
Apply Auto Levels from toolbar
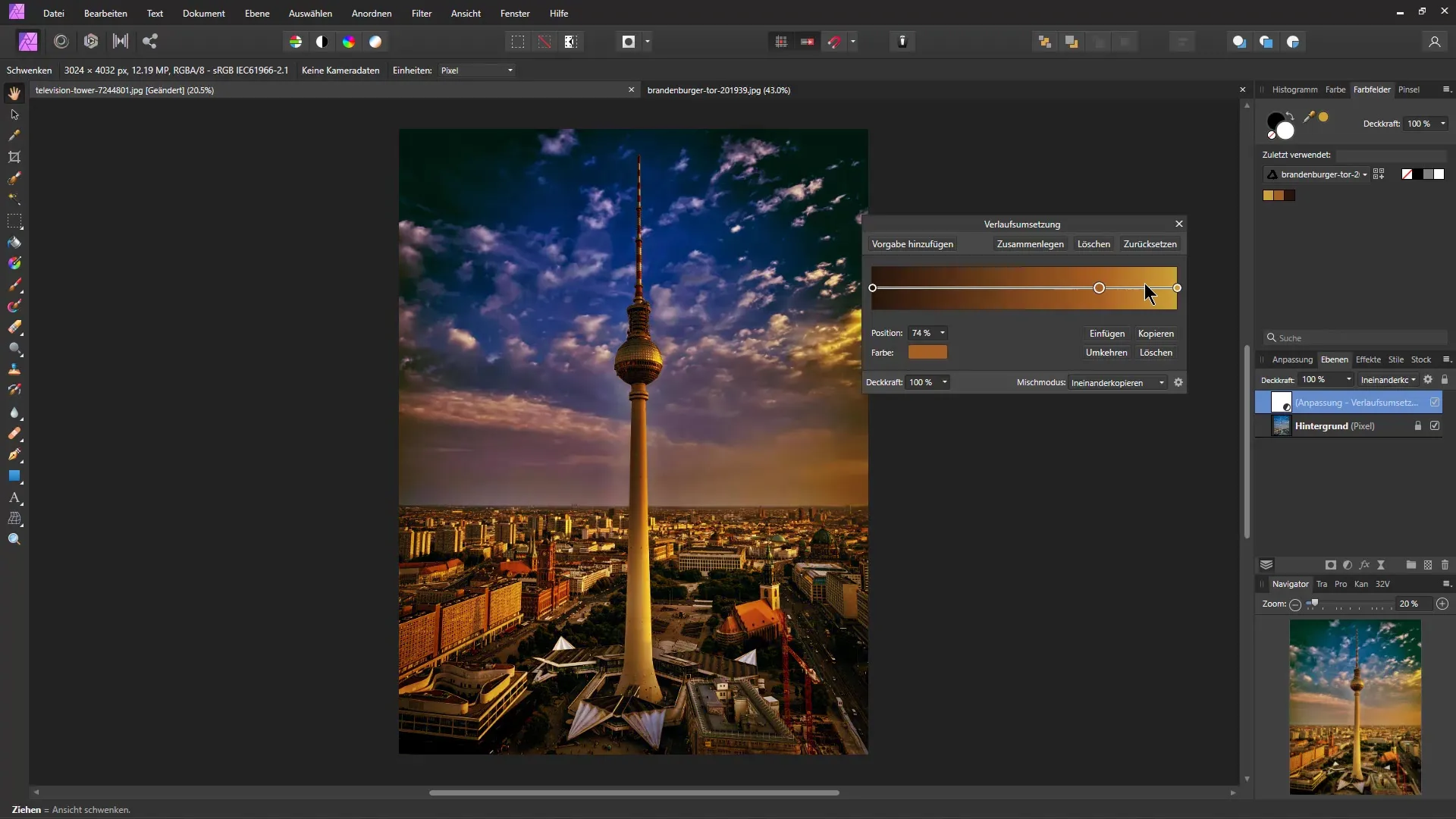(296, 42)
